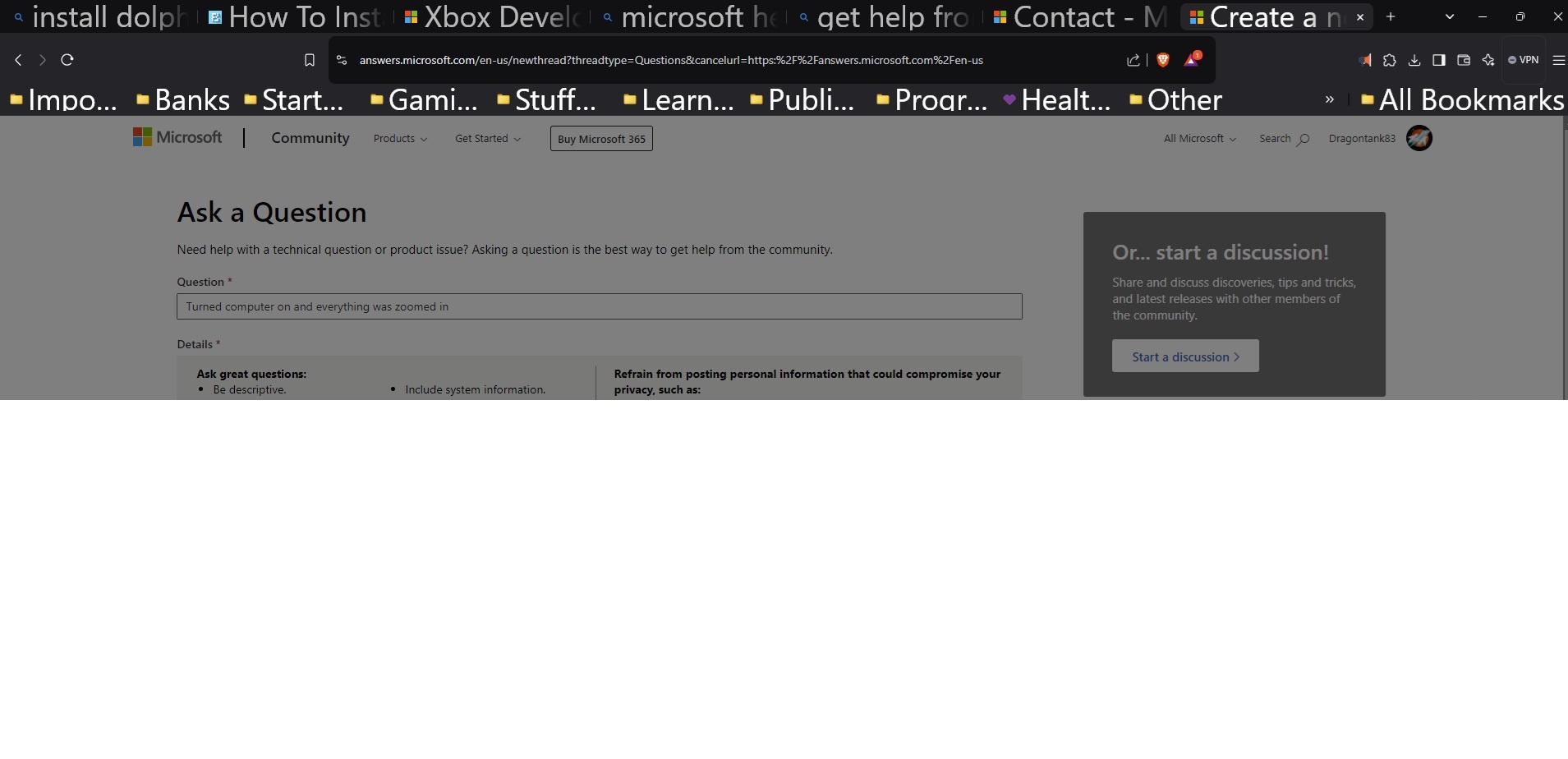Click the Start a discussion button
The width and height of the screenshot is (1568, 759).
click(1185, 356)
